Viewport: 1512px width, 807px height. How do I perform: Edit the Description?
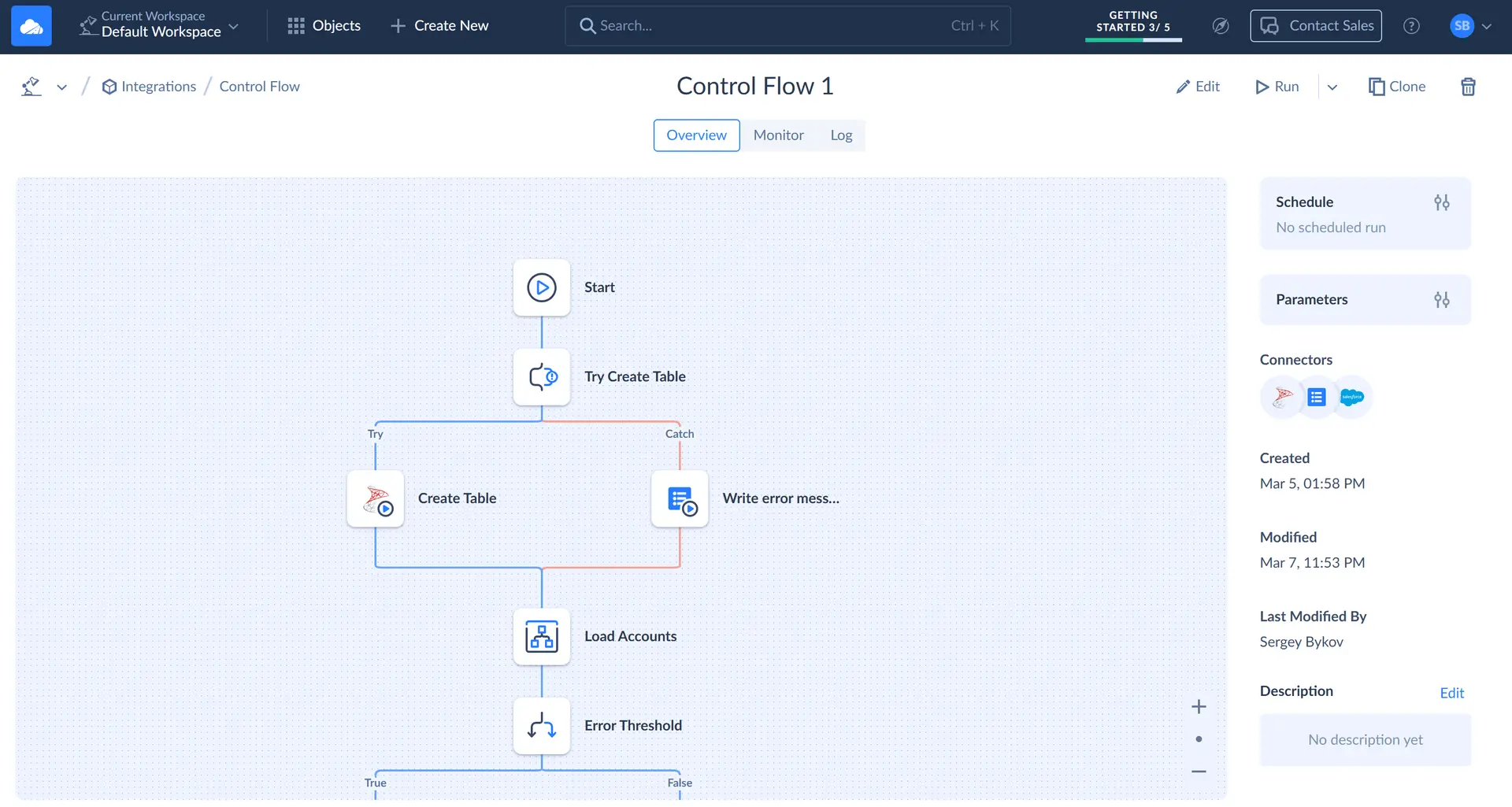[1451, 693]
